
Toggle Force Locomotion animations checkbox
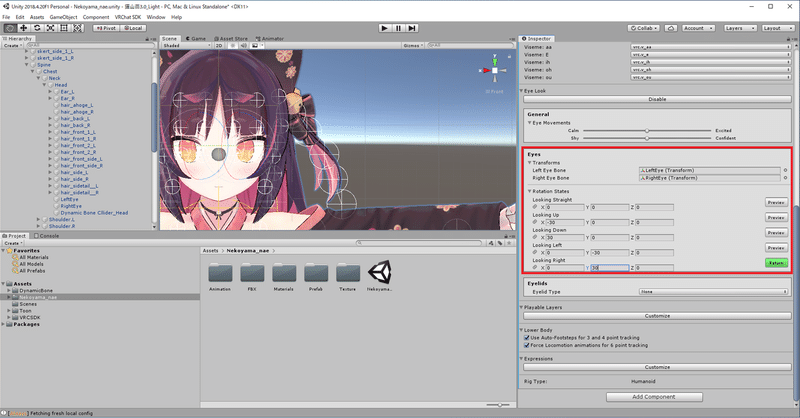527,346
